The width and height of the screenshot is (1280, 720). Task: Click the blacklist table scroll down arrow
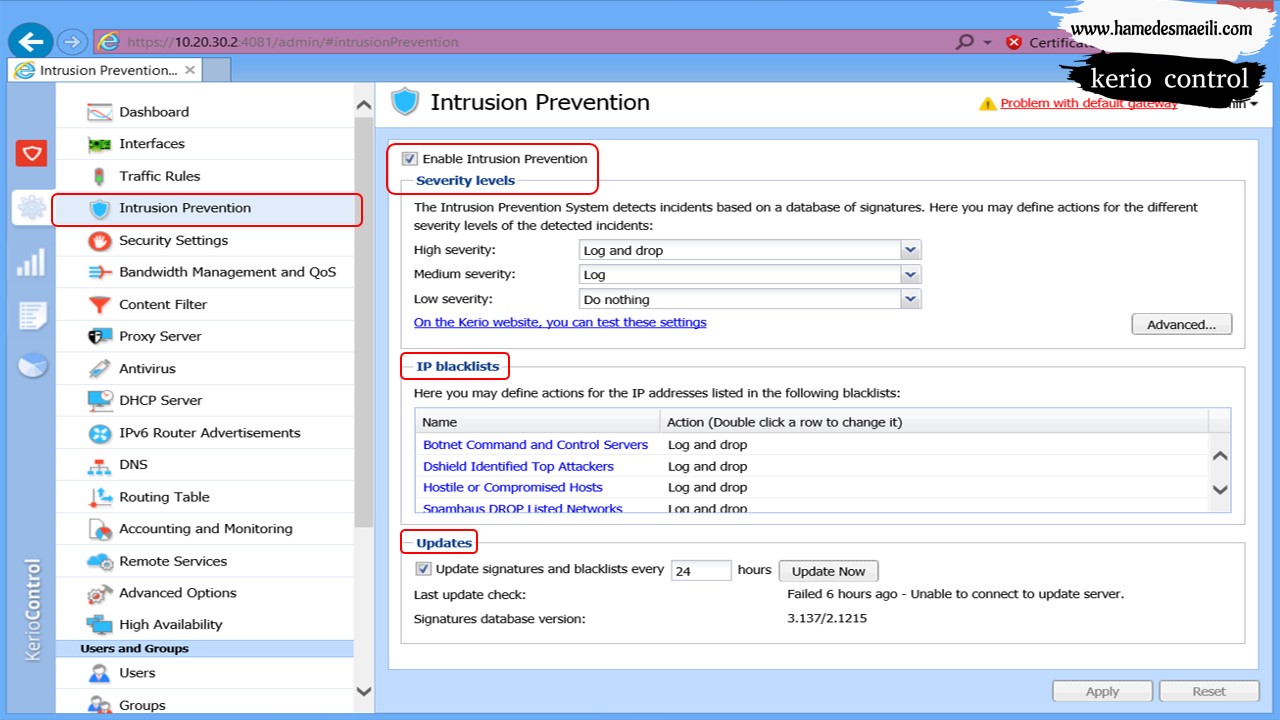1220,490
